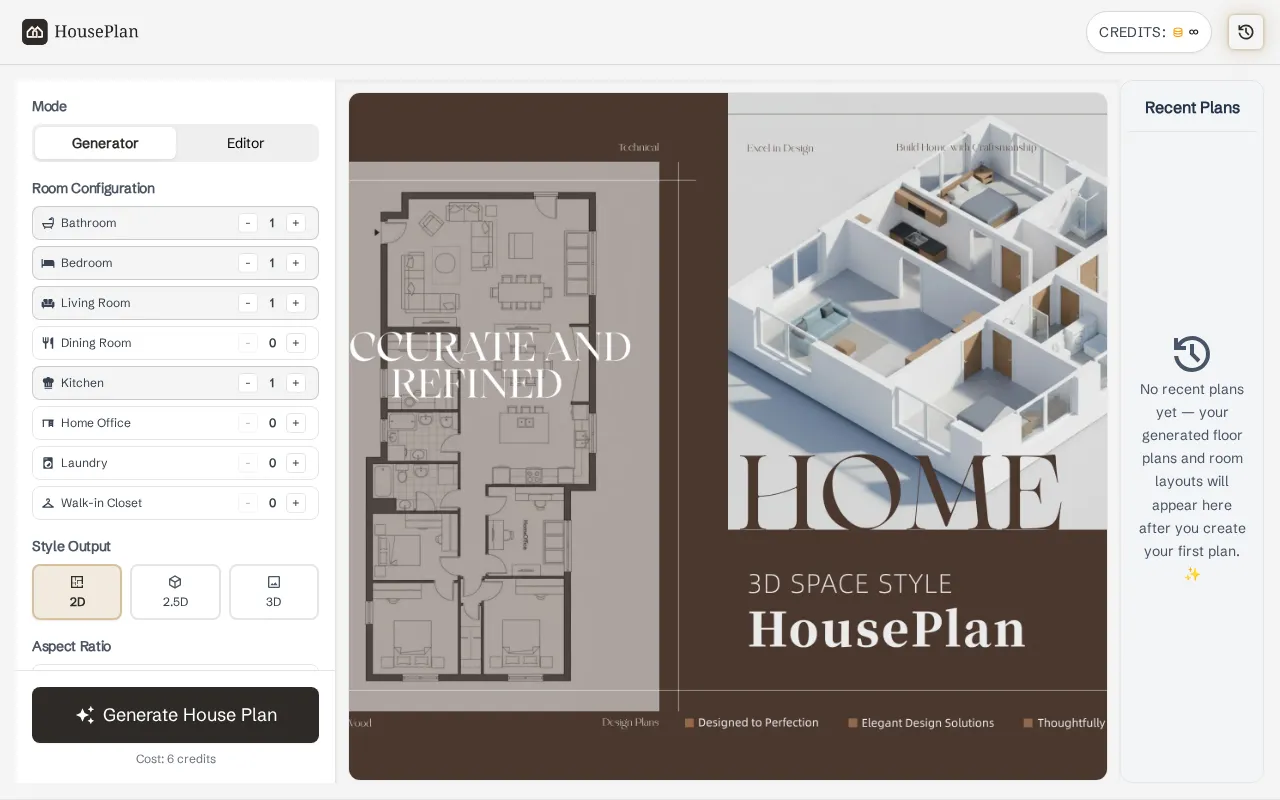This screenshot has height=800, width=1280.
Task: Click the Cost: 6 credits text
Action: coord(176,759)
